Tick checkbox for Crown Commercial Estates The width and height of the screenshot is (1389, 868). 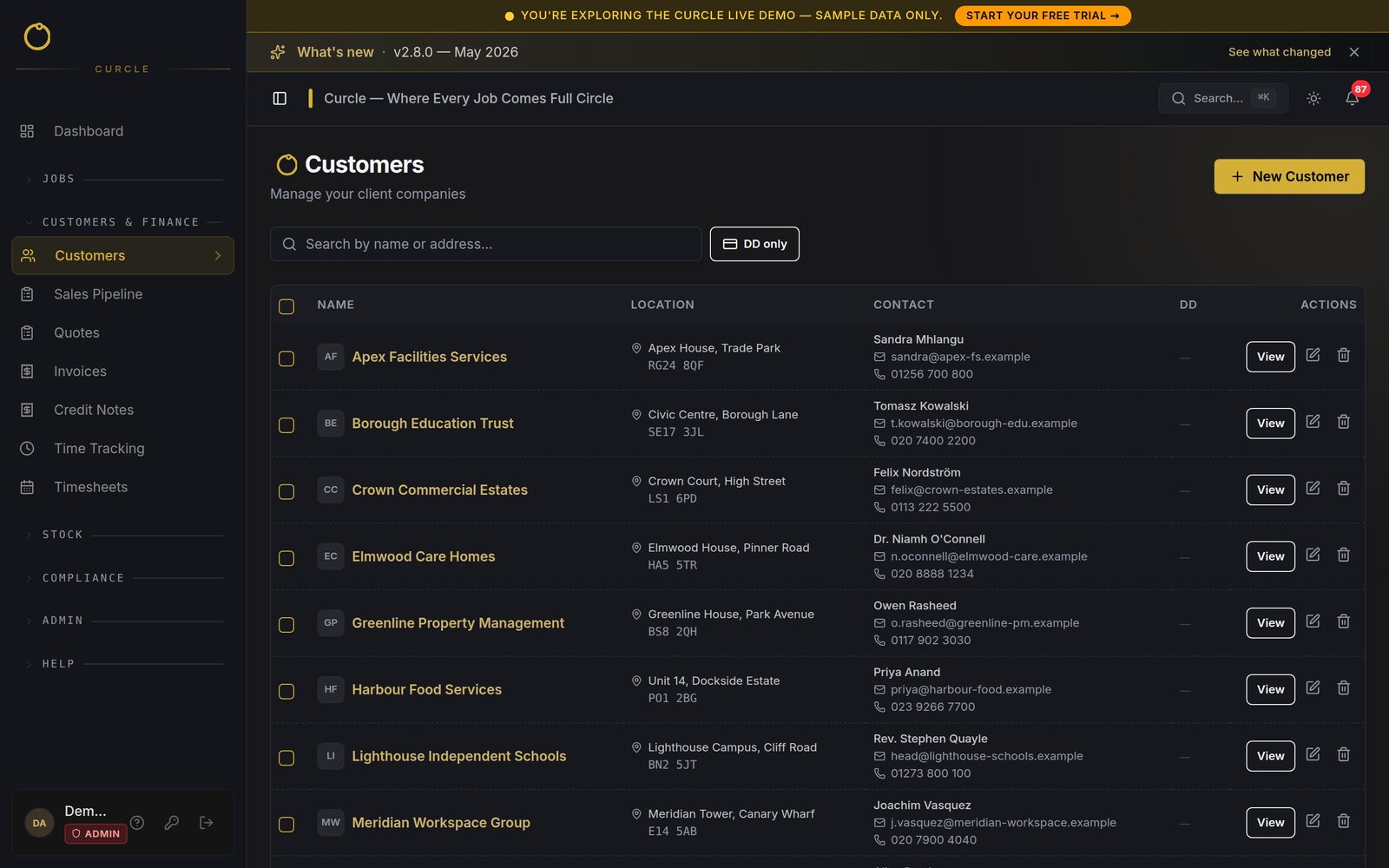tap(286, 491)
